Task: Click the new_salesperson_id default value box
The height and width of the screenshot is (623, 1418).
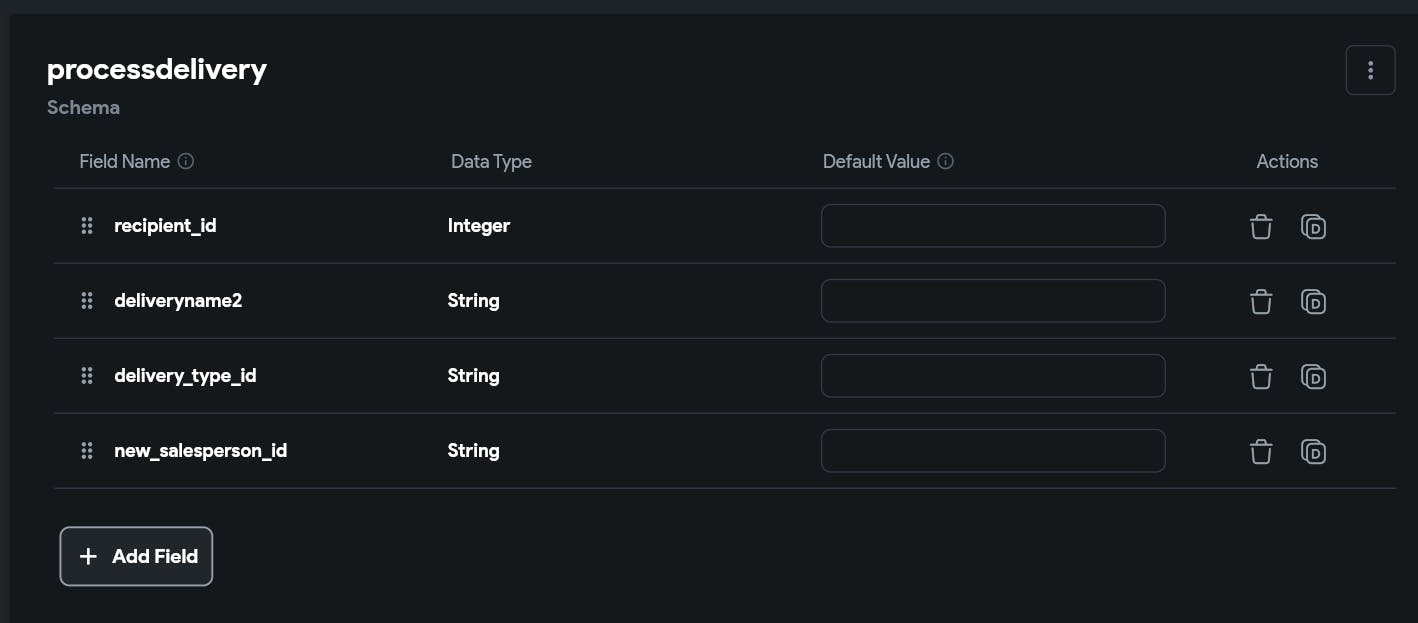Action: click(993, 451)
